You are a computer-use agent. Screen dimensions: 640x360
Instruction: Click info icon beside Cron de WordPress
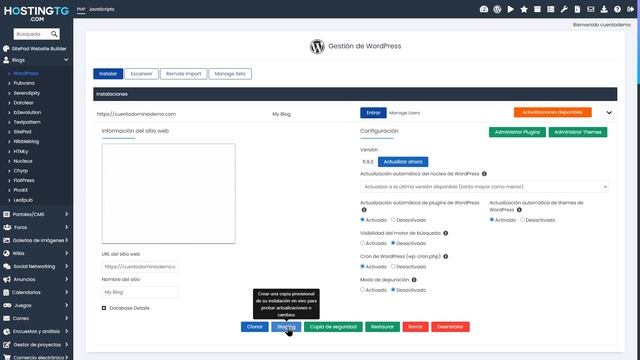(x=446, y=256)
